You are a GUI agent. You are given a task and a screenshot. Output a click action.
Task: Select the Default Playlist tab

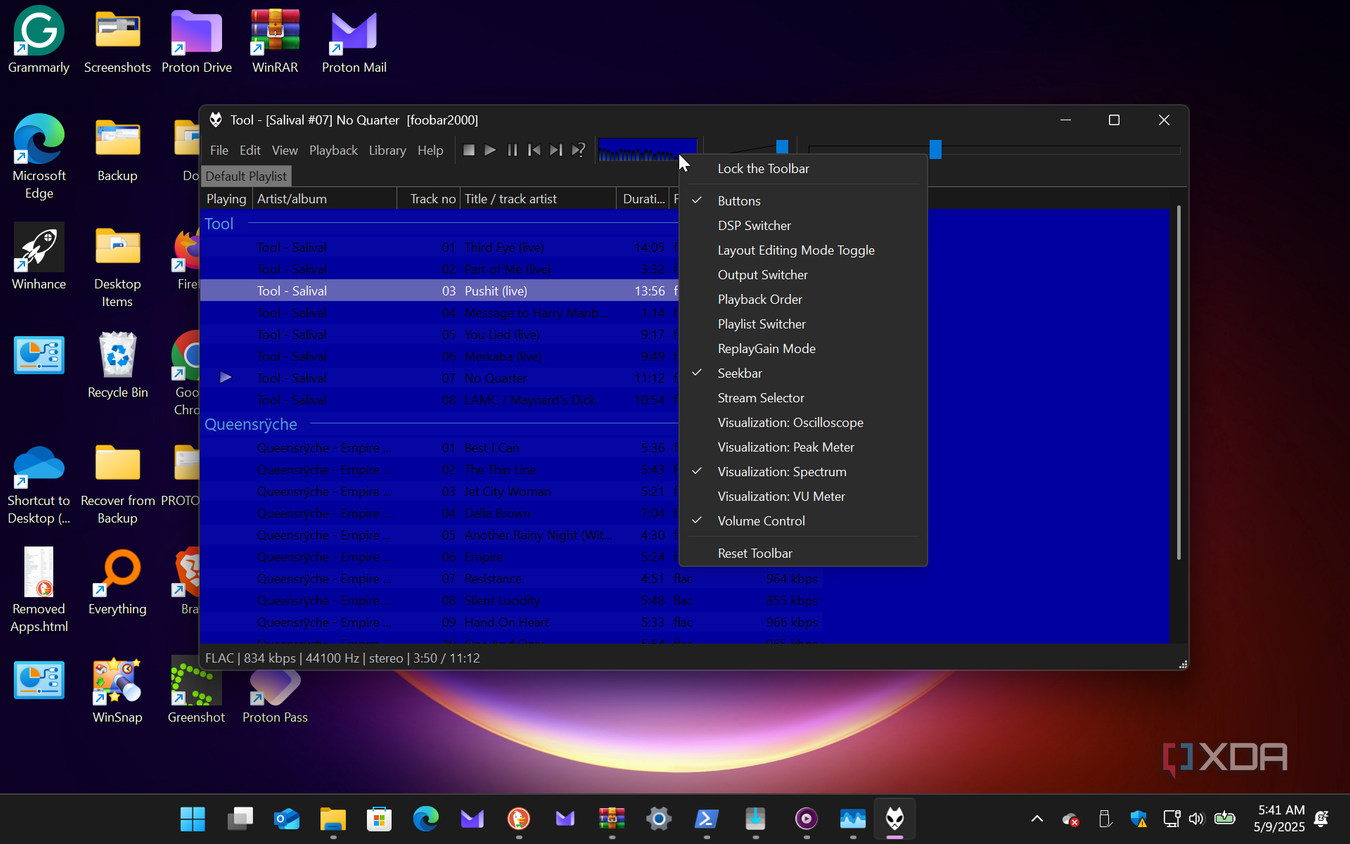point(246,176)
